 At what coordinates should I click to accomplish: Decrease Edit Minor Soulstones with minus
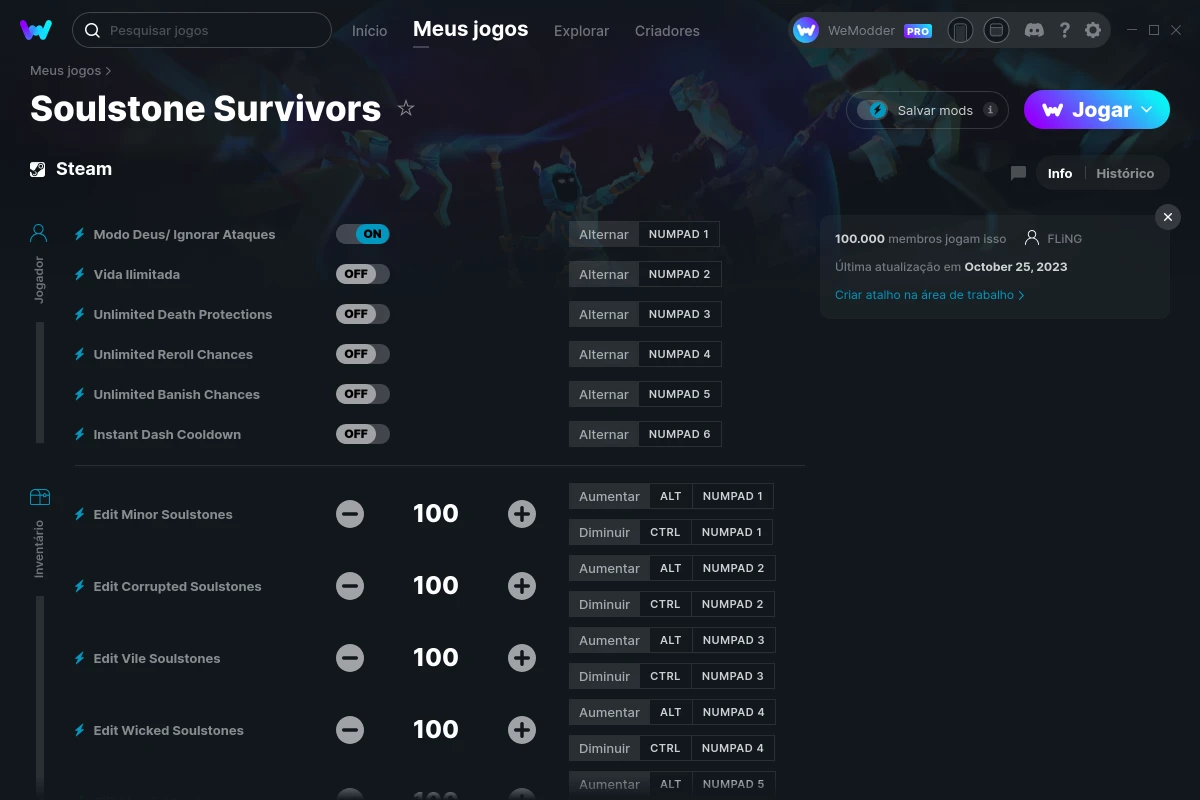(x=350, y=514)
